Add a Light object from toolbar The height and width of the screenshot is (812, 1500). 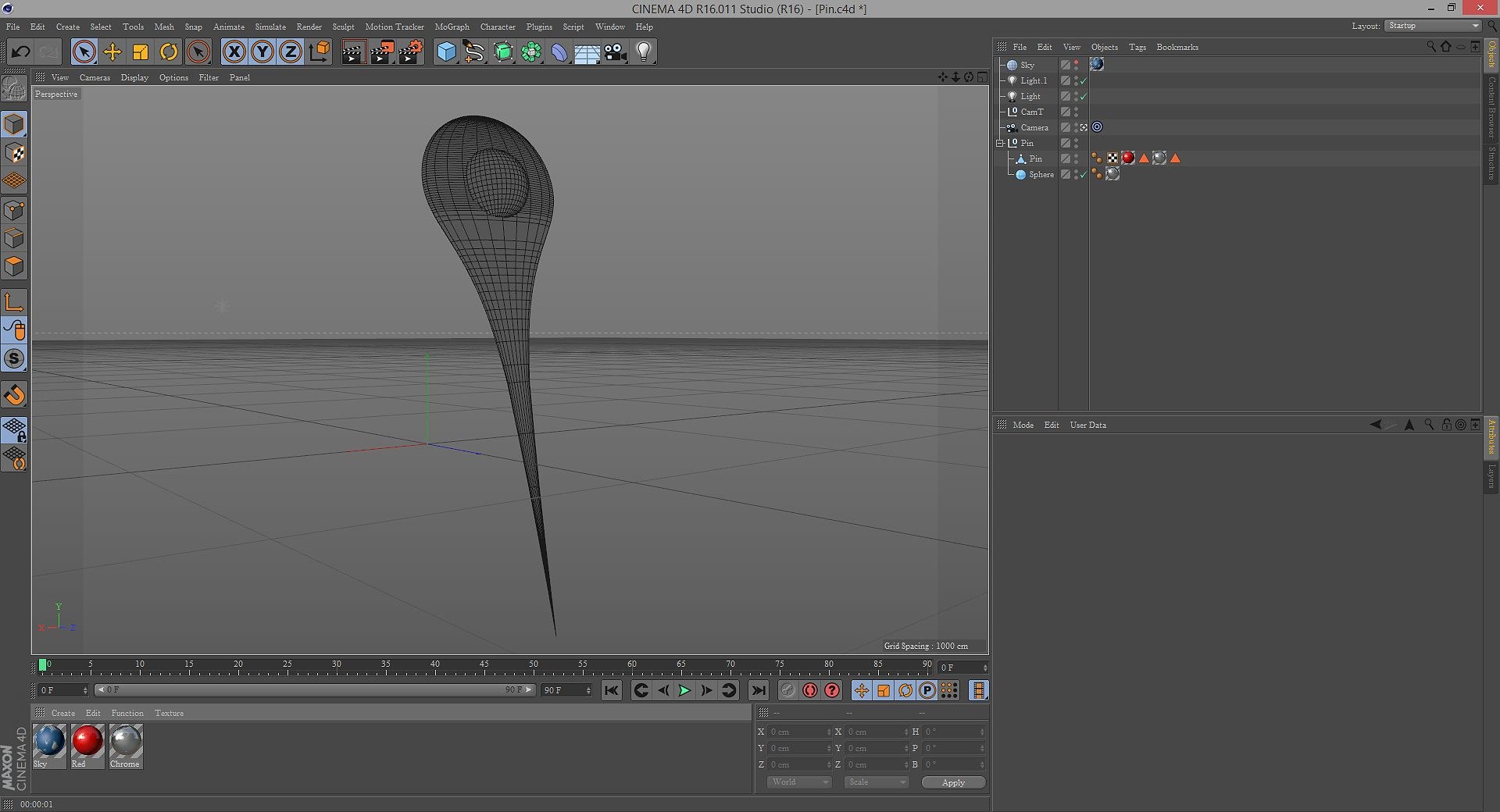click(644, 52)
